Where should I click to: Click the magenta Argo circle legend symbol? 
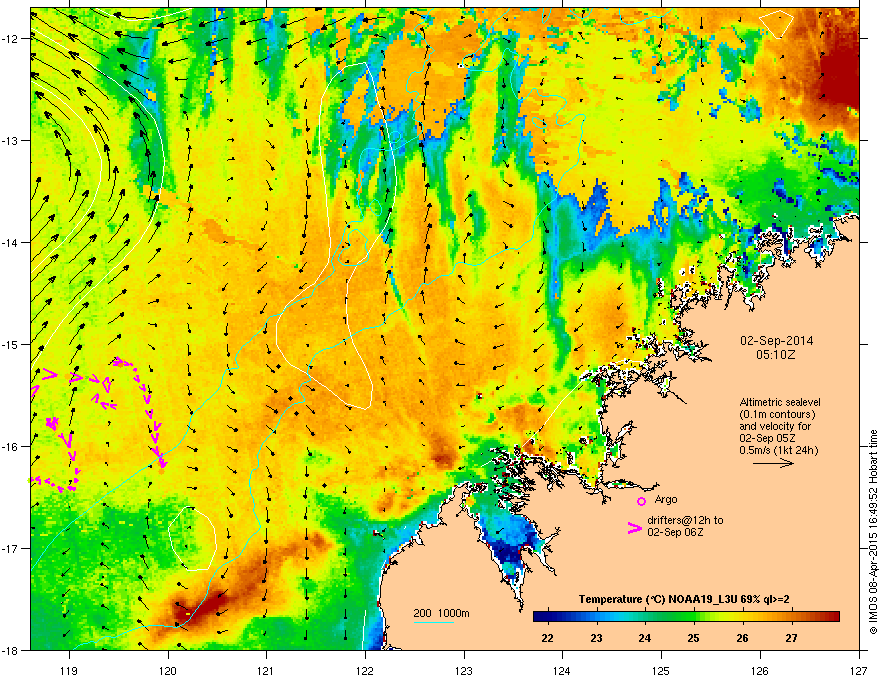[x=641, y=501]
